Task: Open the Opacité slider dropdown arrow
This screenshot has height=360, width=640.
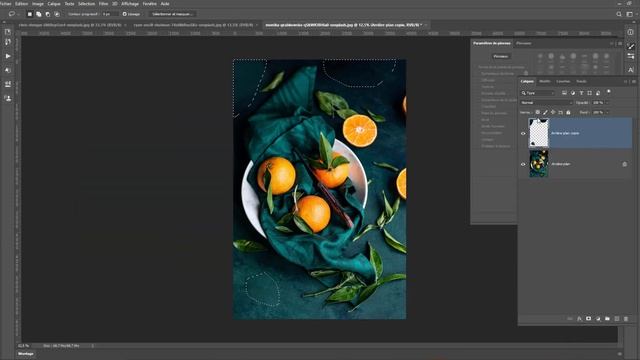Action: (x=607, y=103)
